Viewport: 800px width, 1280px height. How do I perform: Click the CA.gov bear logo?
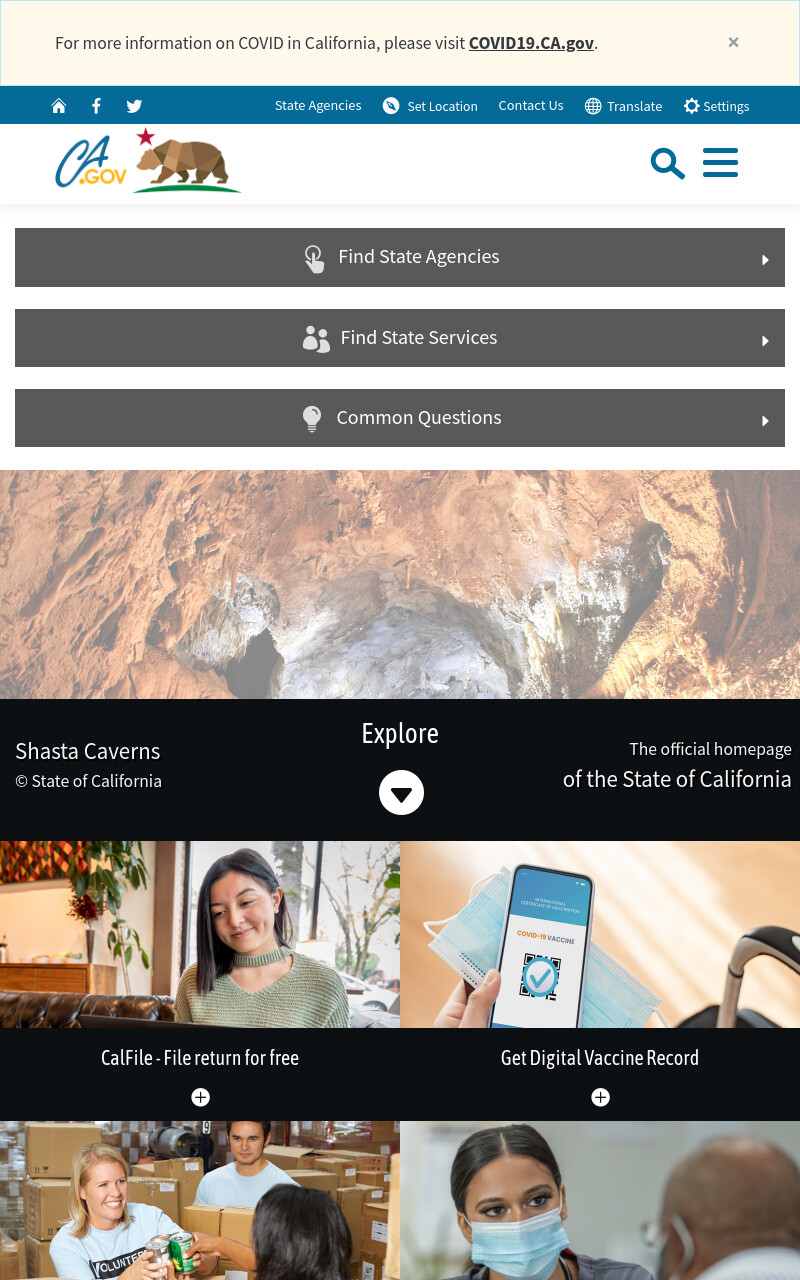(148, 160)
